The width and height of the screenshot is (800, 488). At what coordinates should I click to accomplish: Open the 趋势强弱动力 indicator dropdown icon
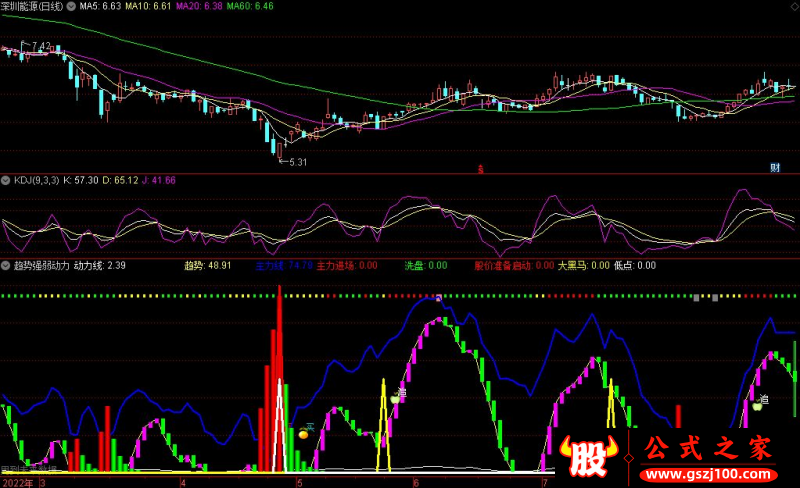(7, 266)
